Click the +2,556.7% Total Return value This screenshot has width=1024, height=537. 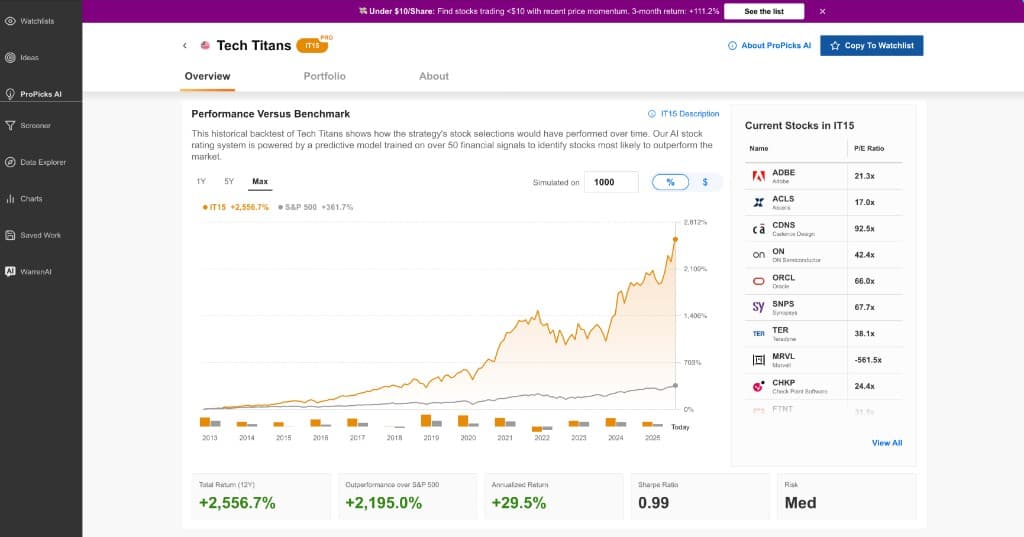click(x=237, y=503)
